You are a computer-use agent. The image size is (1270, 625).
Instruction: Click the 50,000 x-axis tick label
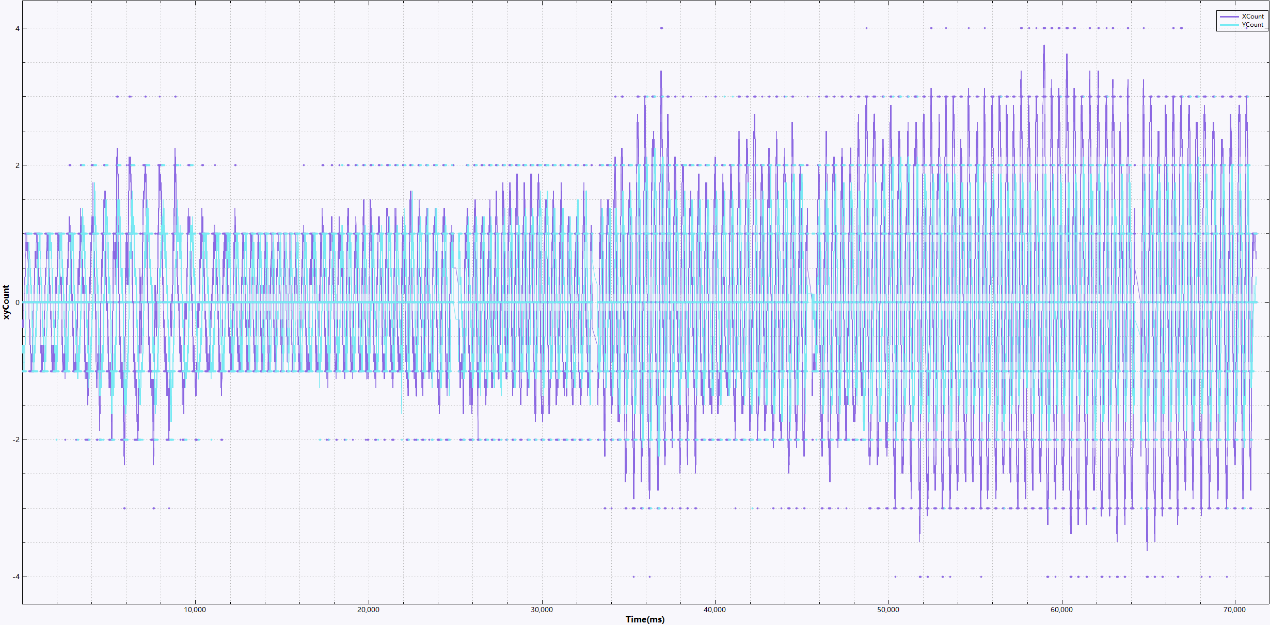click(x=888, y=609)
